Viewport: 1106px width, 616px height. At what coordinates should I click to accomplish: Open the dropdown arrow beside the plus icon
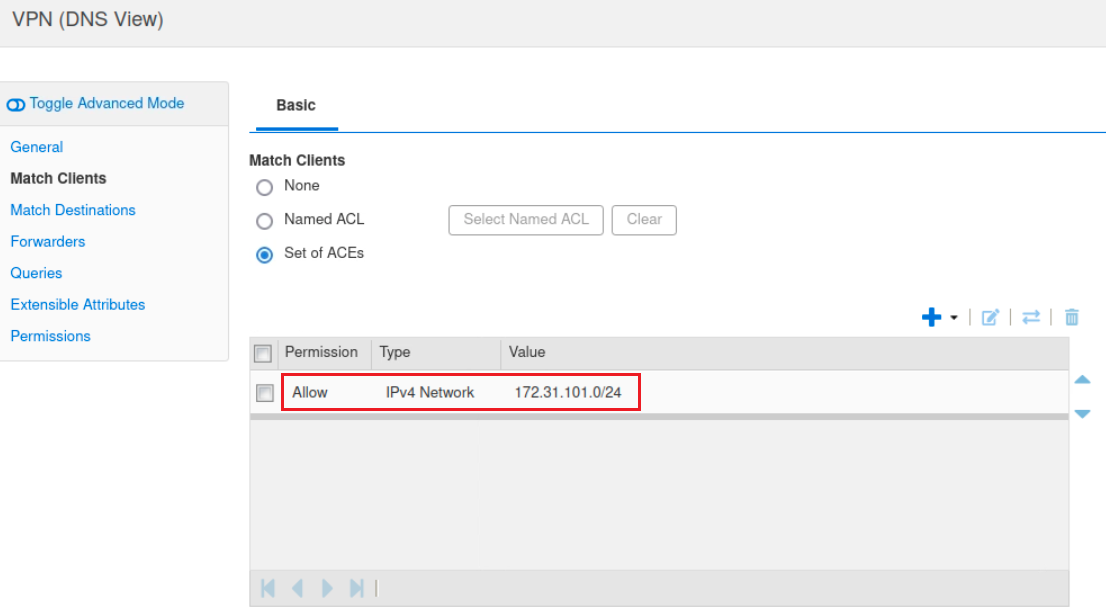(x=954, y=318)
